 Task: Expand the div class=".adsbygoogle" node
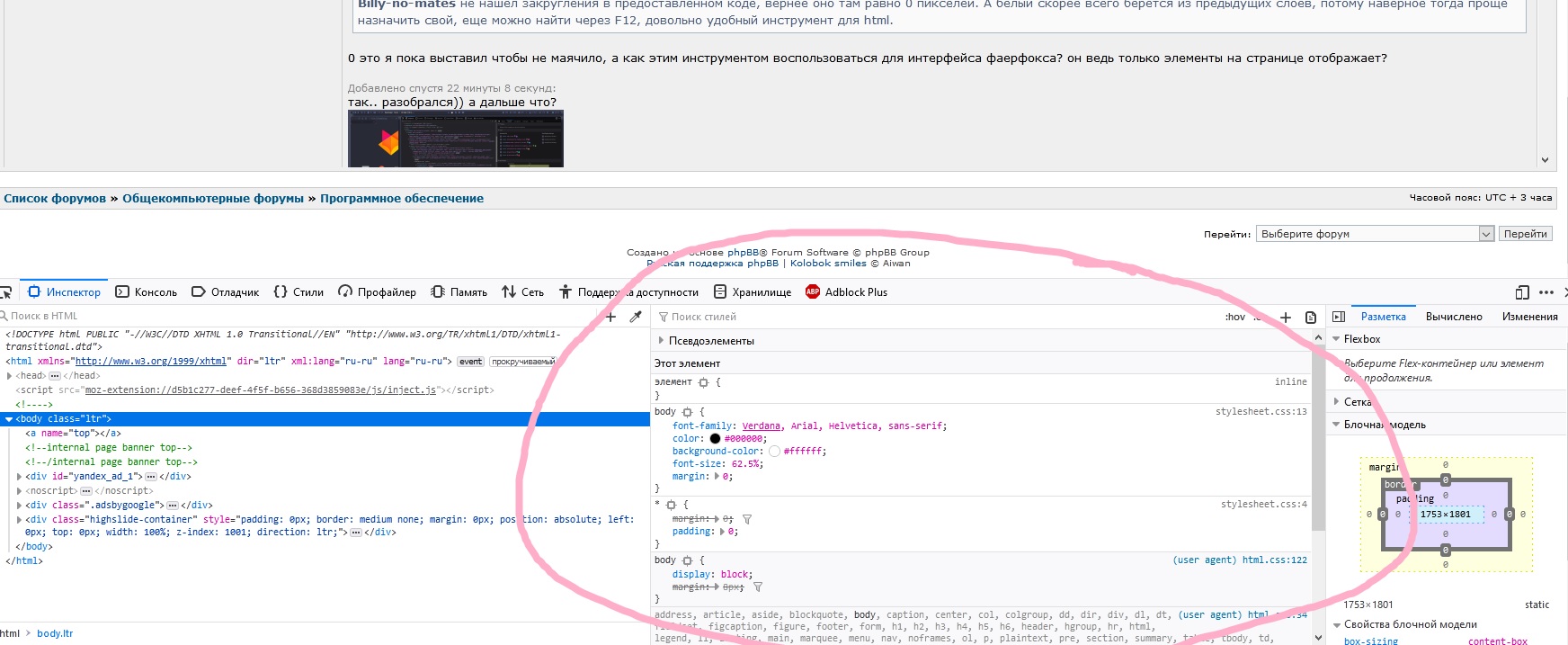(19, 506)
